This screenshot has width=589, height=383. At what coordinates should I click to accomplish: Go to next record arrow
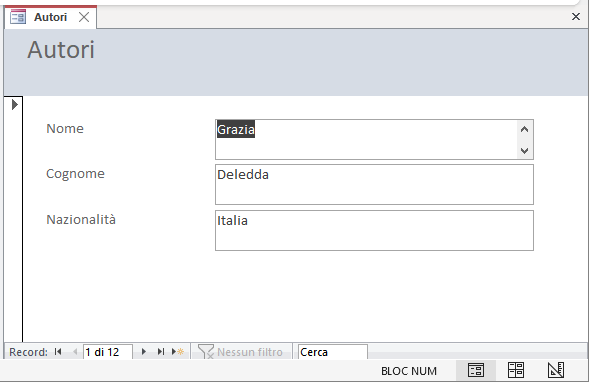143,352
